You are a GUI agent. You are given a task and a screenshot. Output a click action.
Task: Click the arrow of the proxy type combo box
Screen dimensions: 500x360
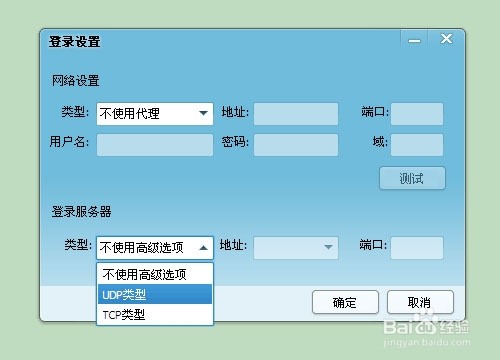point(203,113)
